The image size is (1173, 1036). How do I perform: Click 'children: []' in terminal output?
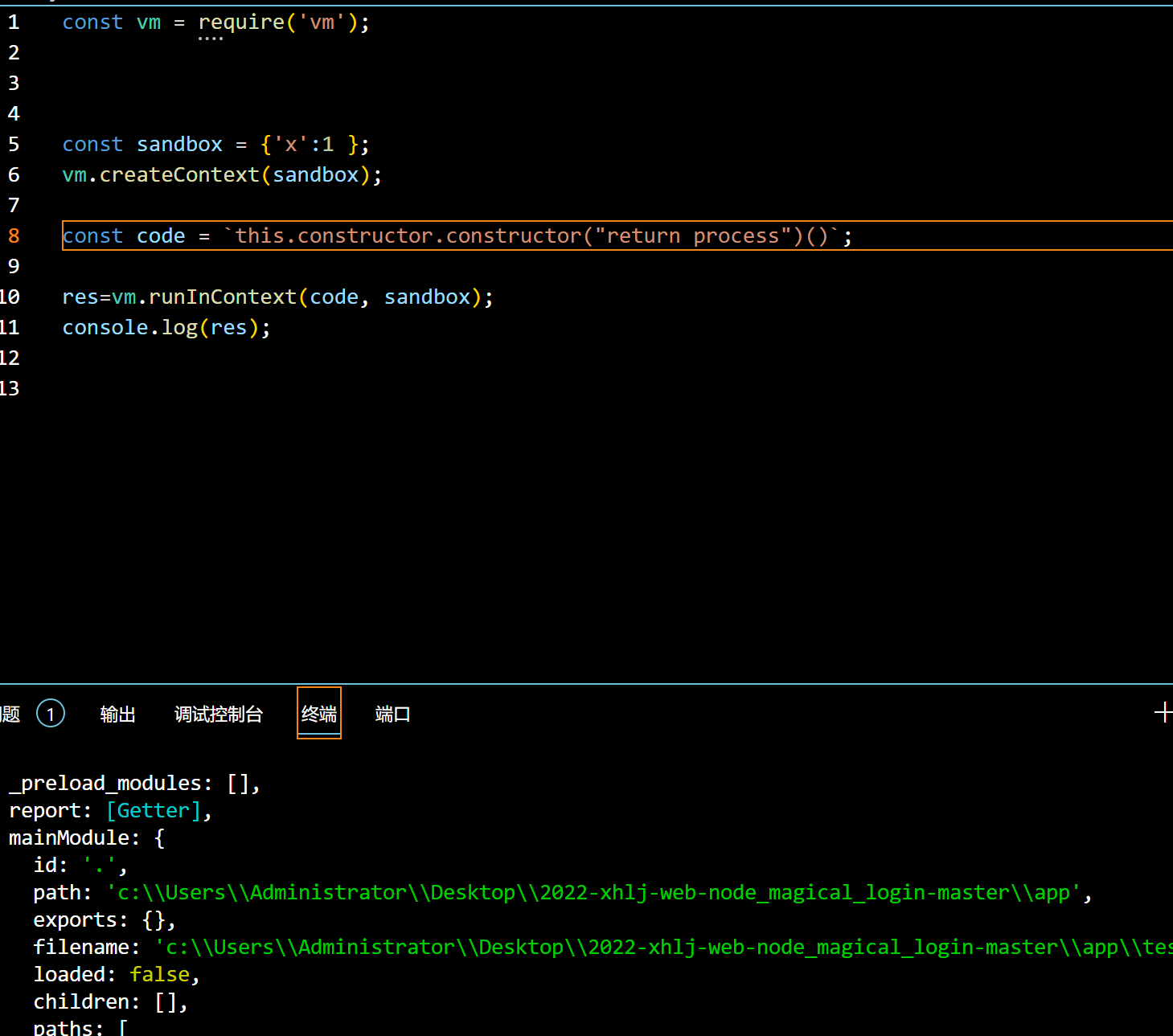pyautogui.click(x=110, y=1002)
